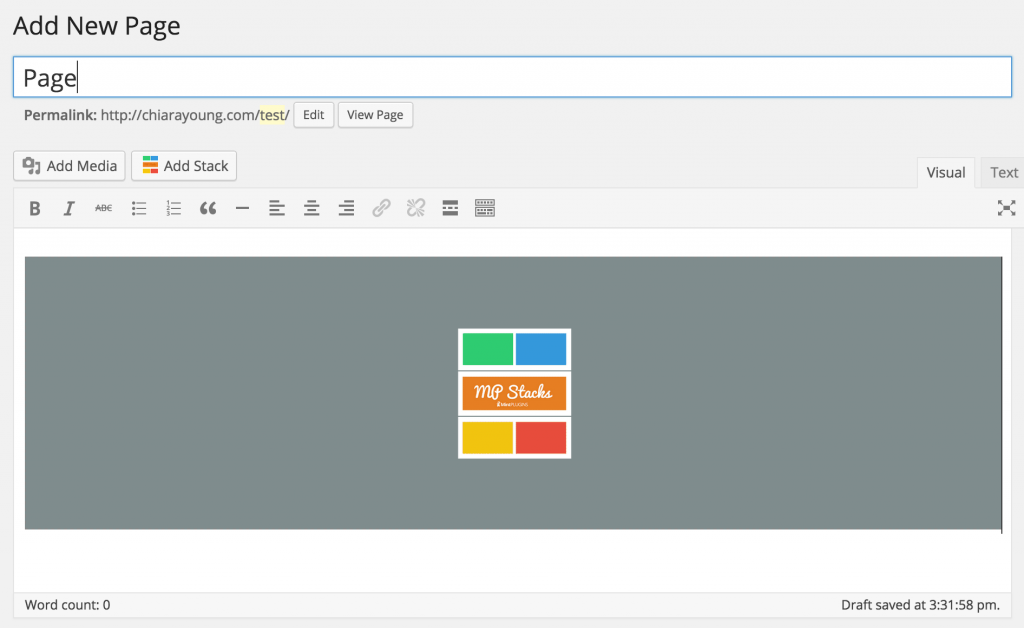Click the 'Permalink:' label

pos(60,115)
